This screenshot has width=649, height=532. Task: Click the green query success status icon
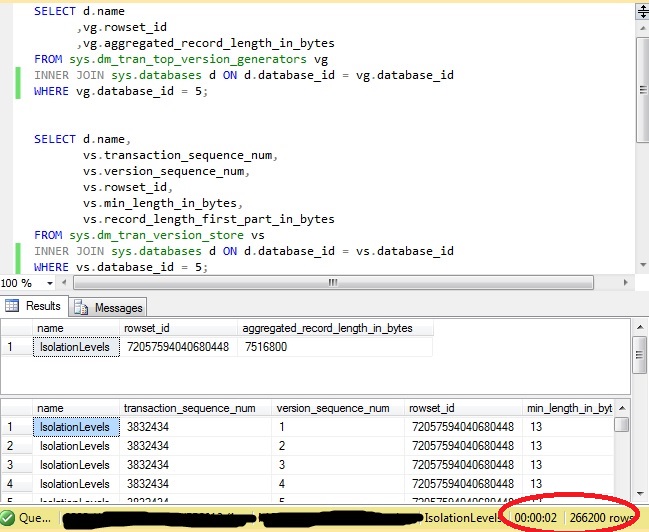(8, 518)
